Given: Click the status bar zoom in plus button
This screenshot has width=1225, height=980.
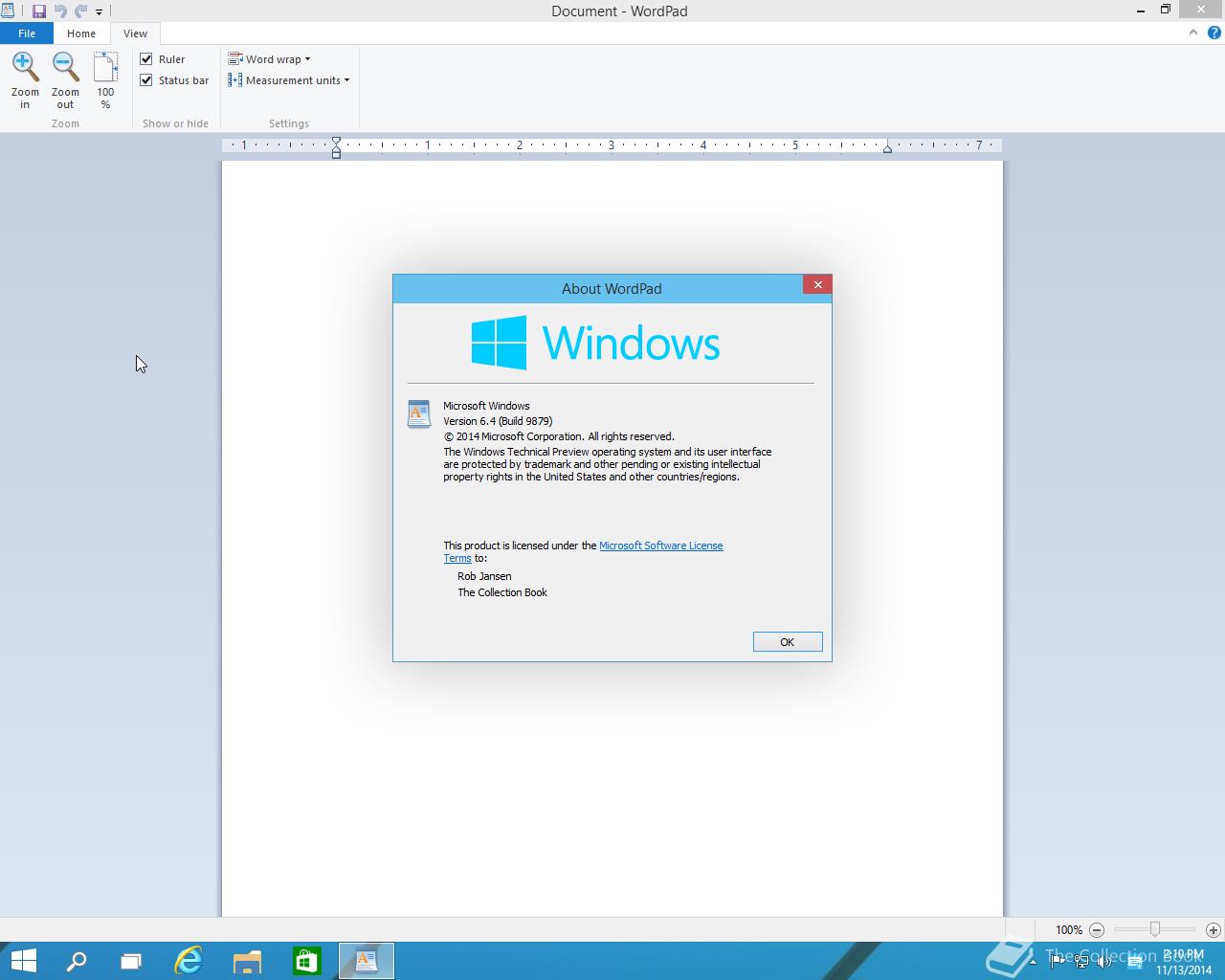Looking at the screenshot, I should (x=1213, y=929).
